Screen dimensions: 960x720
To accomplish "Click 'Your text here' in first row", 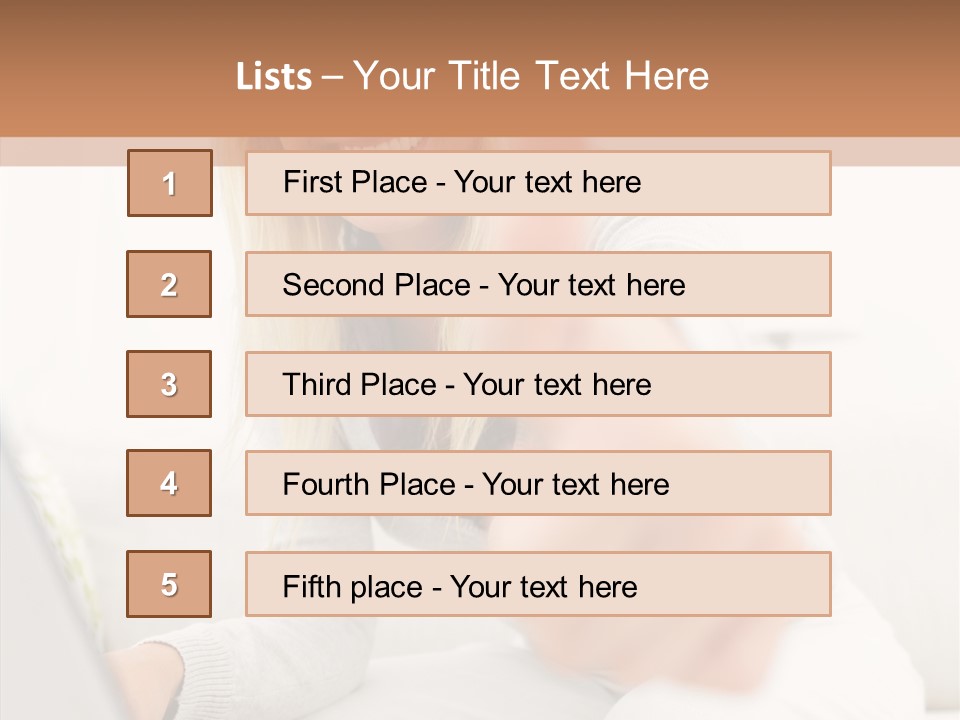I will point(547,182).
